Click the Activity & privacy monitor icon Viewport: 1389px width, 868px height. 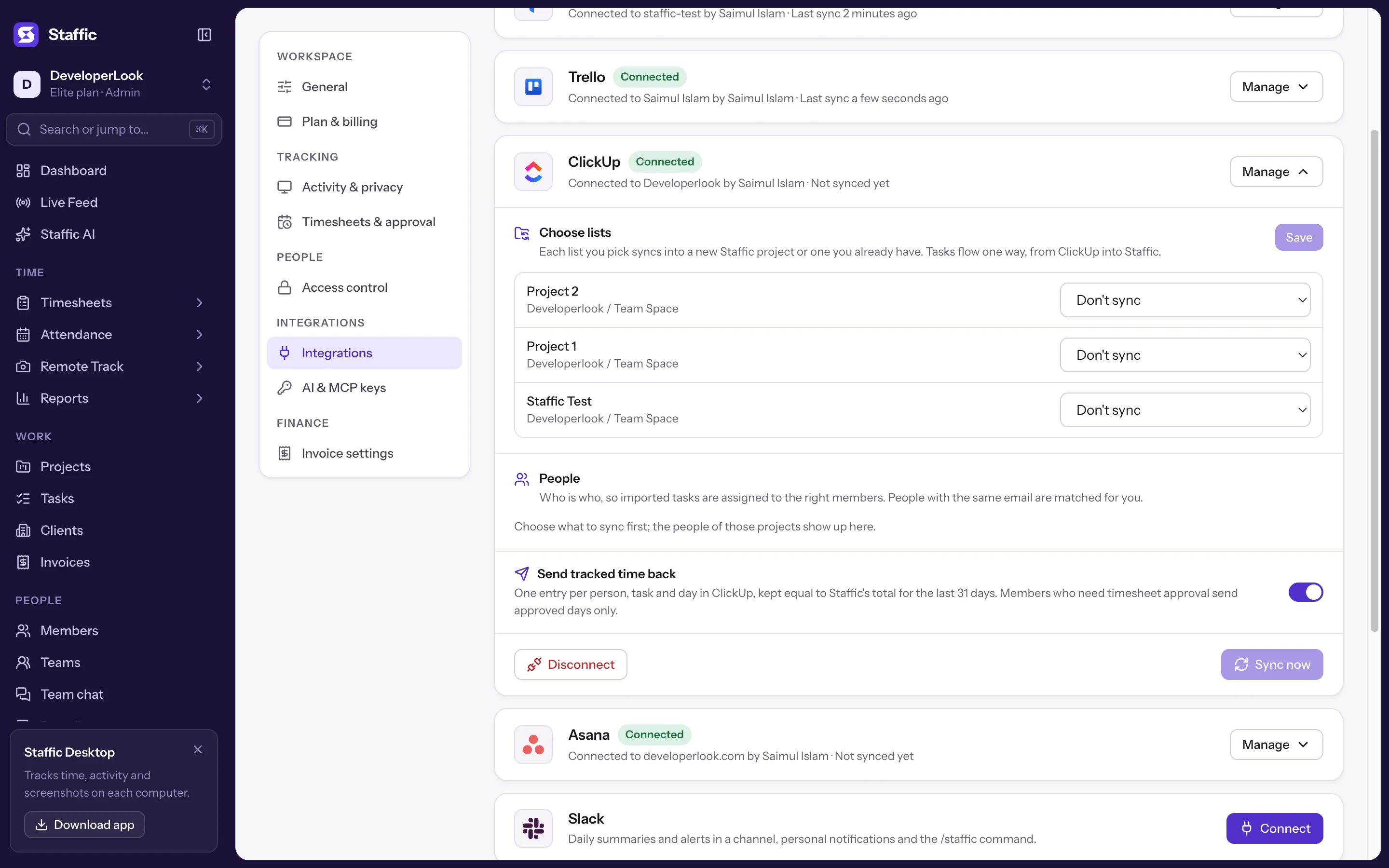tap(285, 187)
